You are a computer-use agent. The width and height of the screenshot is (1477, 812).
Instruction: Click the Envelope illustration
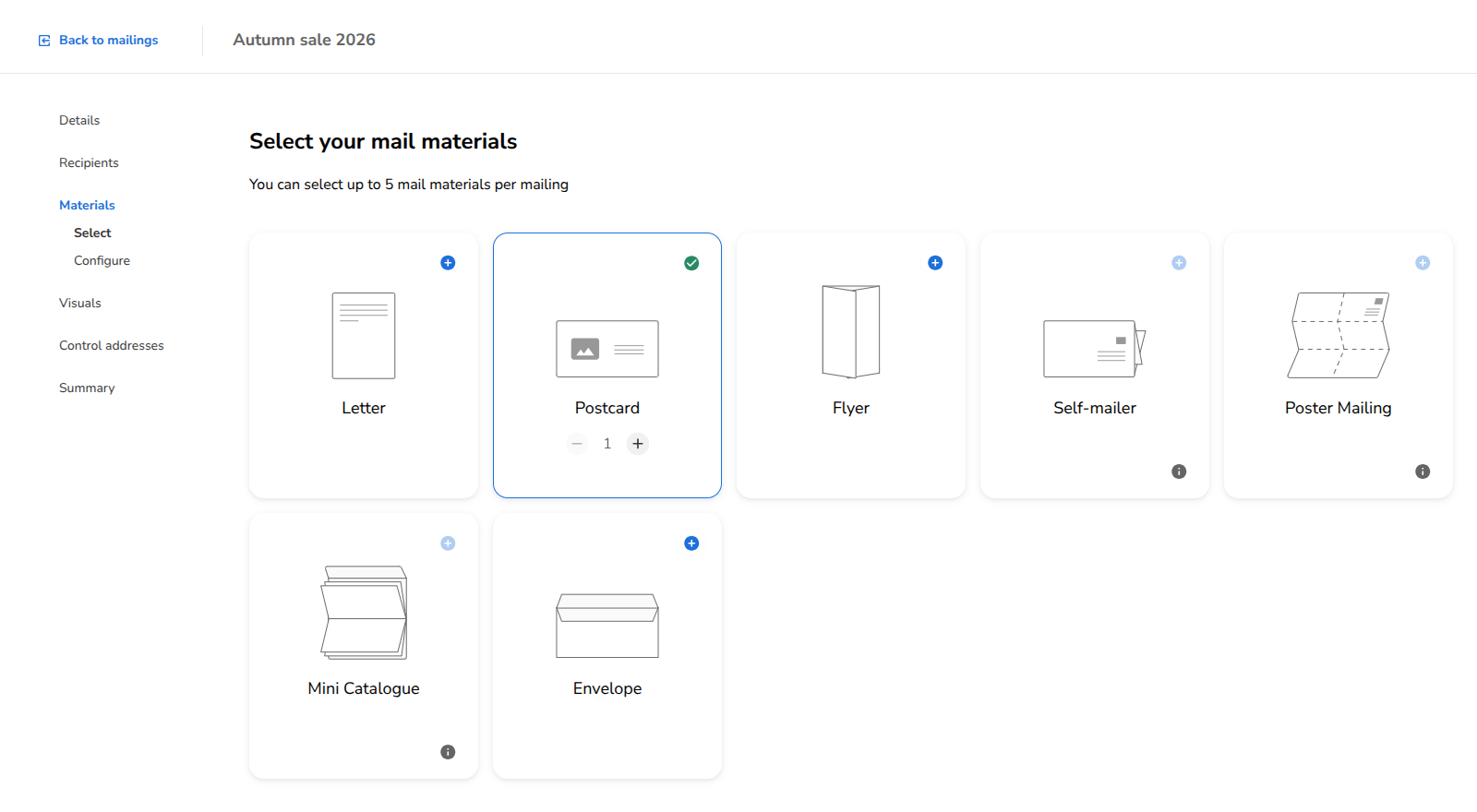click(x=607, y=626)
